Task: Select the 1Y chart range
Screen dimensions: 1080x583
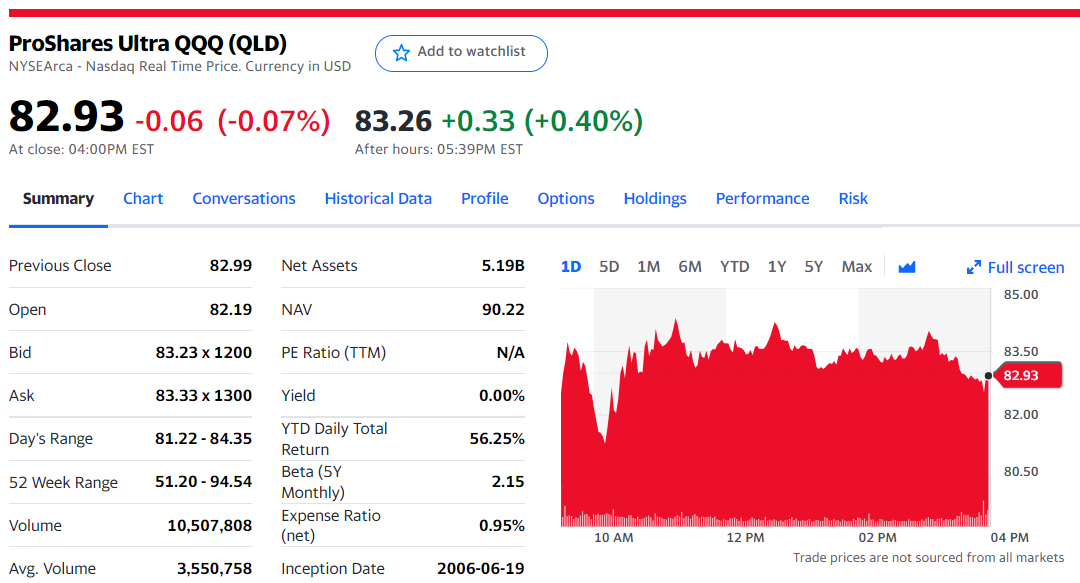Action: (x=777, y=267)
